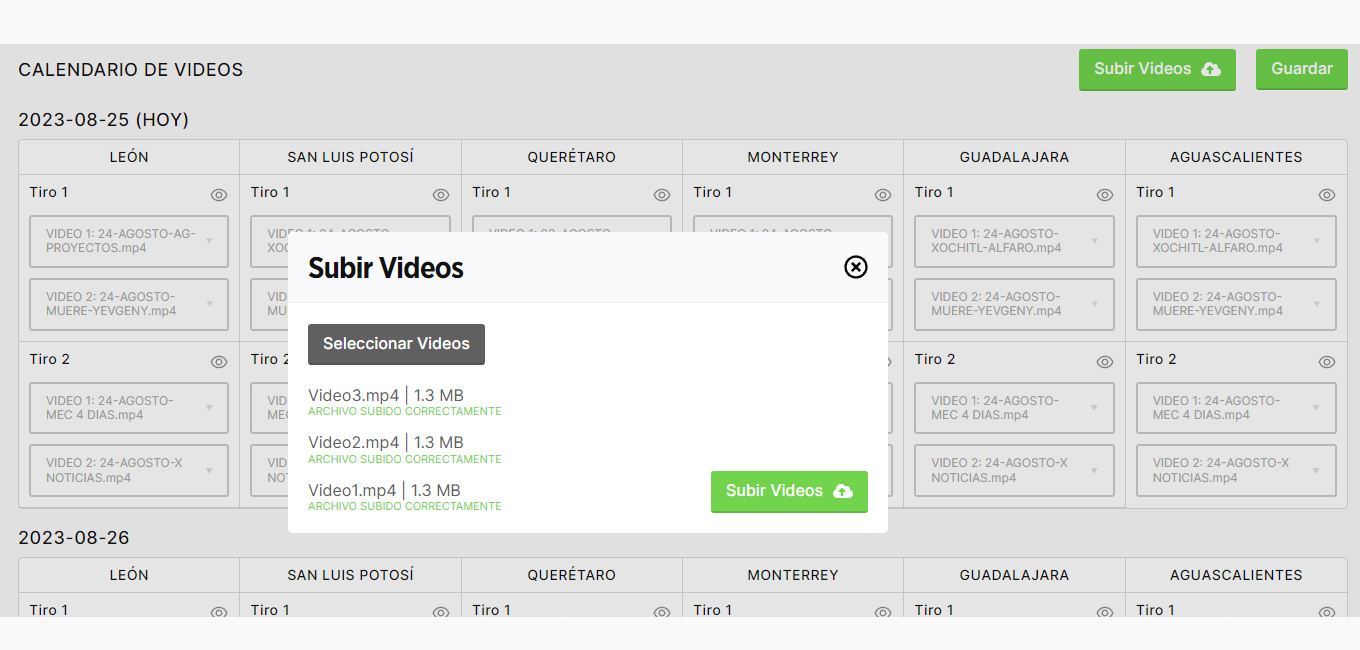Open León Tiro 1 Video 1 AG-PROYECTOS dropdown
Screen dimensions: 1360x650
pyautogui.click(x=129, y=241)
